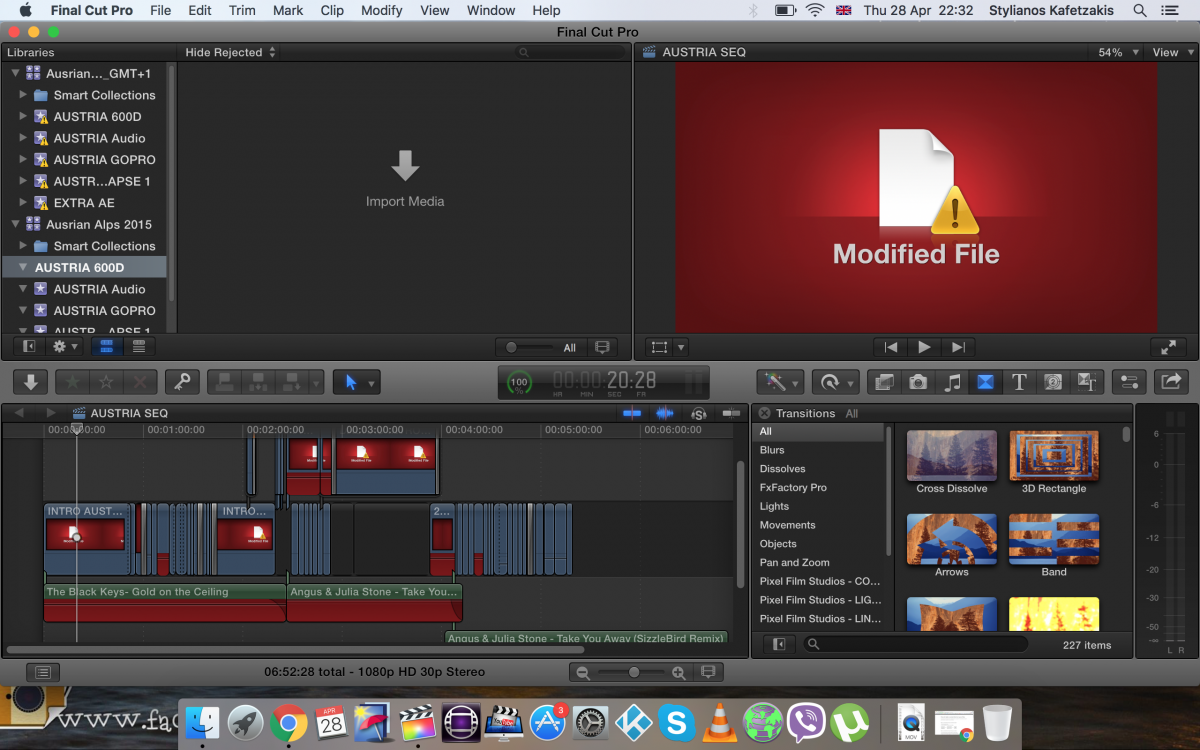Image resolution: width=1200 pixels, height=750 pixels.
Task: Click the Share export button
Action: [x=1171, y=381]
